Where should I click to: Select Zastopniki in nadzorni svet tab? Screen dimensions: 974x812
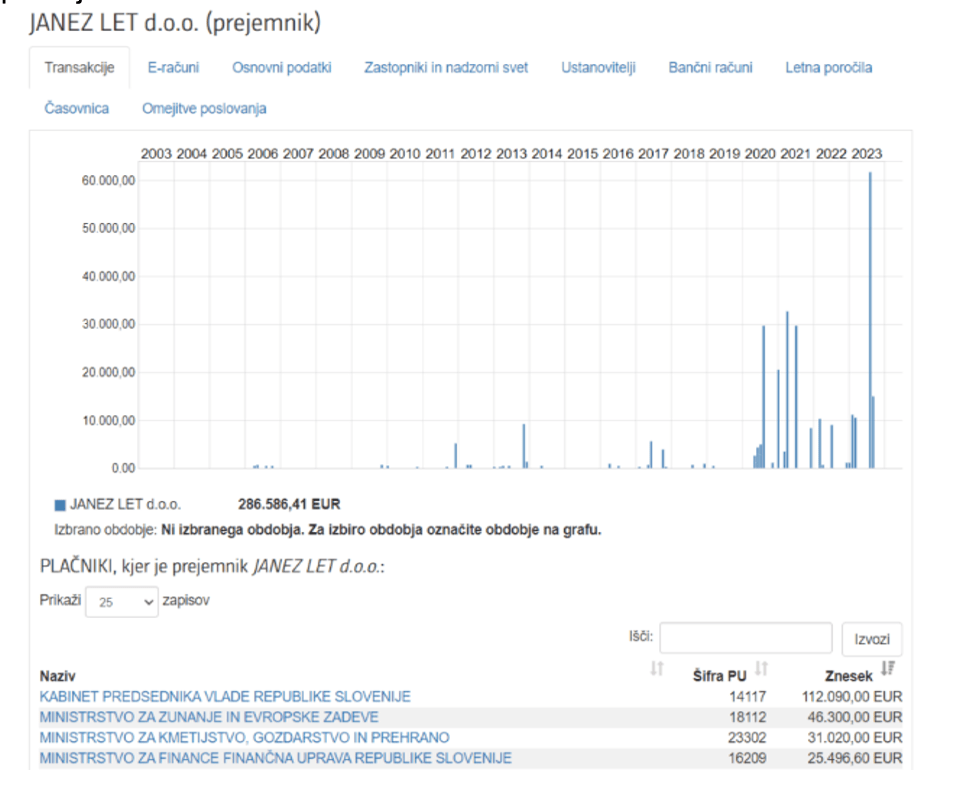pos(446,68)
